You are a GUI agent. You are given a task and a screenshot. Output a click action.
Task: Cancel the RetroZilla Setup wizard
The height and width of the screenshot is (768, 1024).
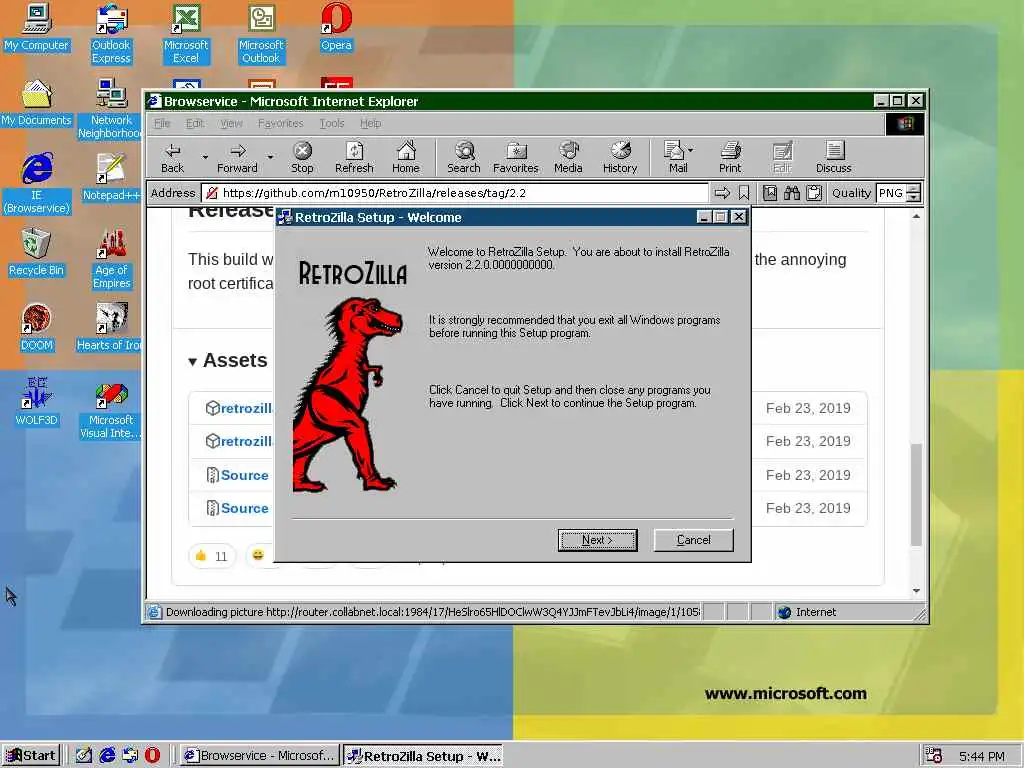(693, 540)
